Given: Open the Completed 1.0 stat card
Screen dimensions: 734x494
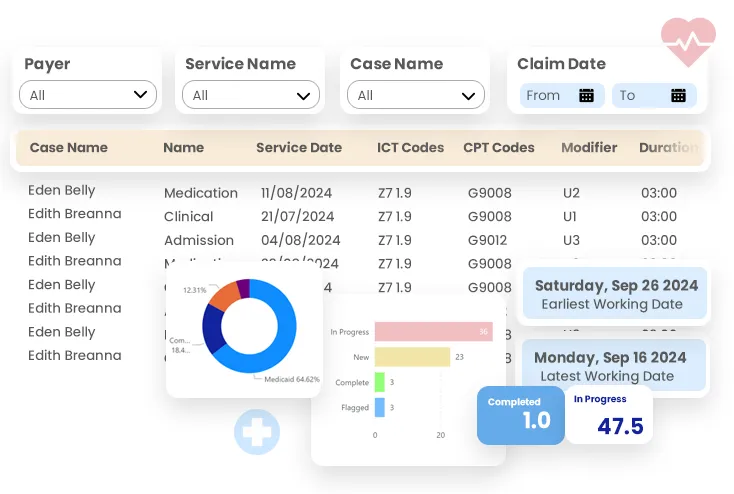Looking at the screenshot, I should [520, 414].
